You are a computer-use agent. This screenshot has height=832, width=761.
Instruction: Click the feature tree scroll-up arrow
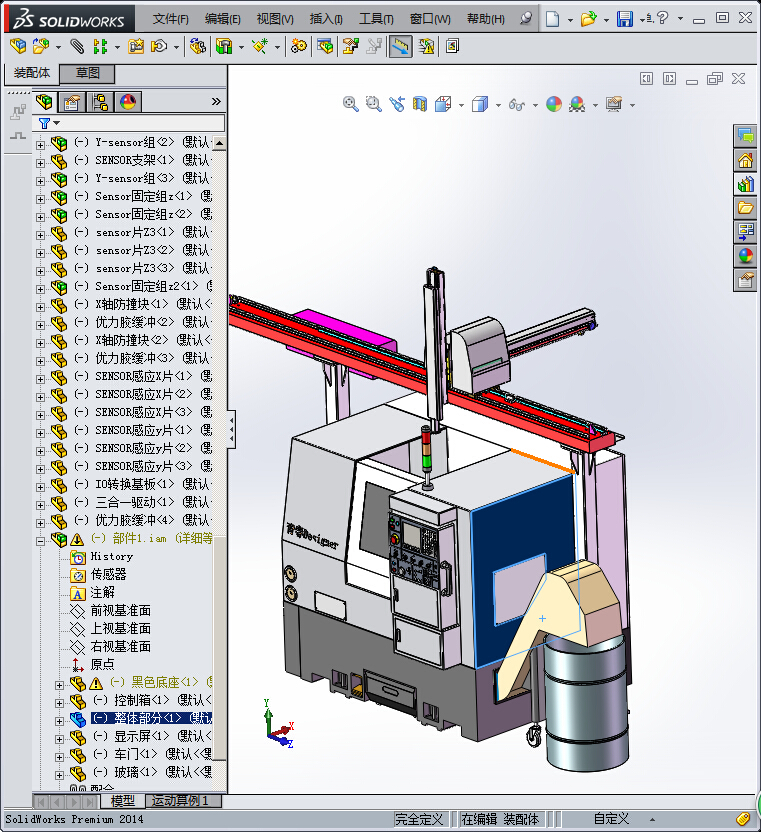click(x=219, y=143)
